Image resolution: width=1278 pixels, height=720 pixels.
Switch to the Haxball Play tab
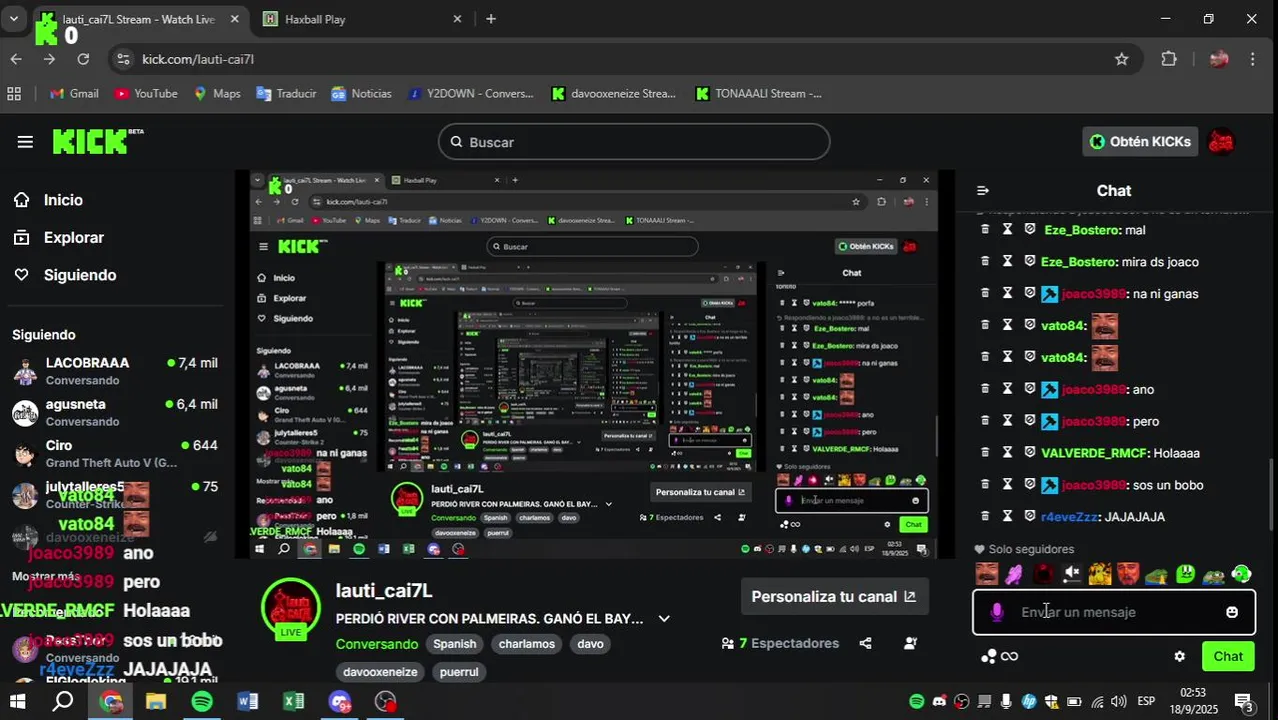(x=363, y=19)
